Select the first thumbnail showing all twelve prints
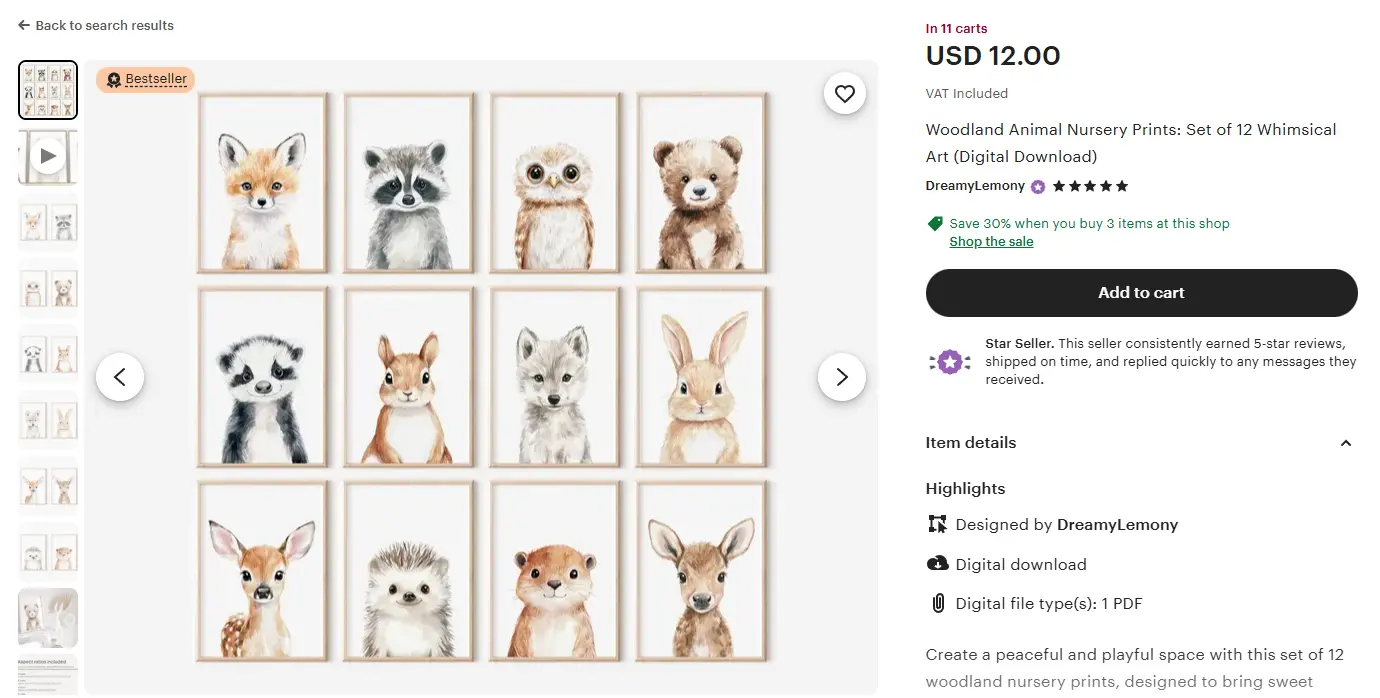The width and height of the screenshot is (1380, 698). coord(48,90)
